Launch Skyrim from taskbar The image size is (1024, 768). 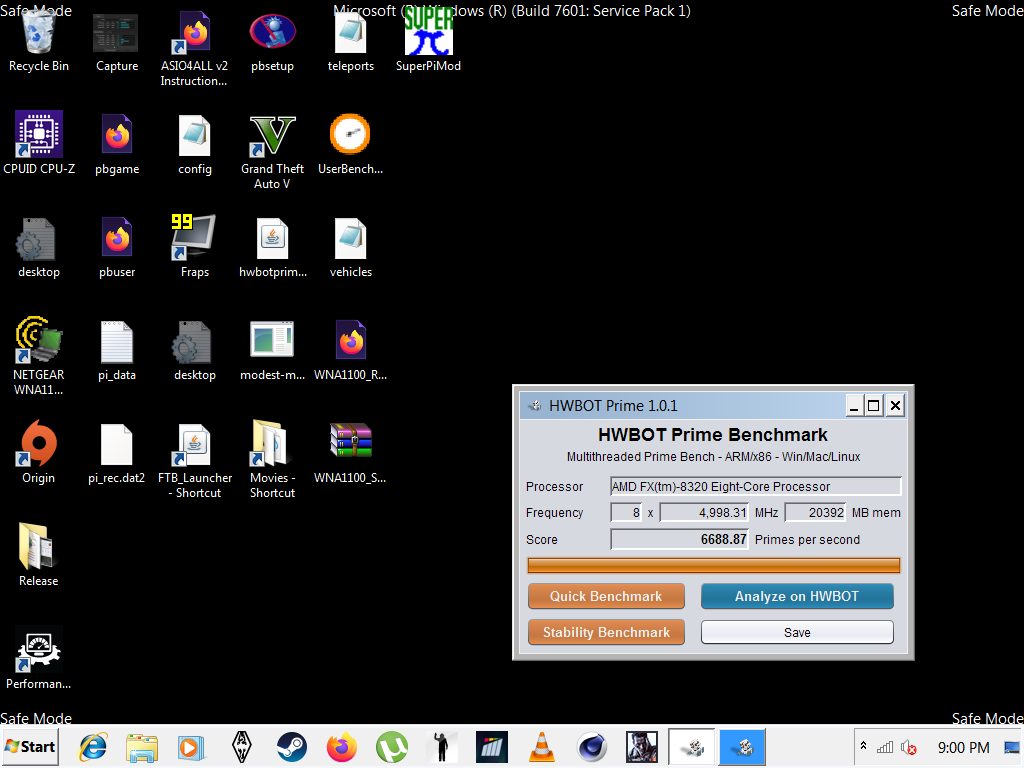point(242,747)
